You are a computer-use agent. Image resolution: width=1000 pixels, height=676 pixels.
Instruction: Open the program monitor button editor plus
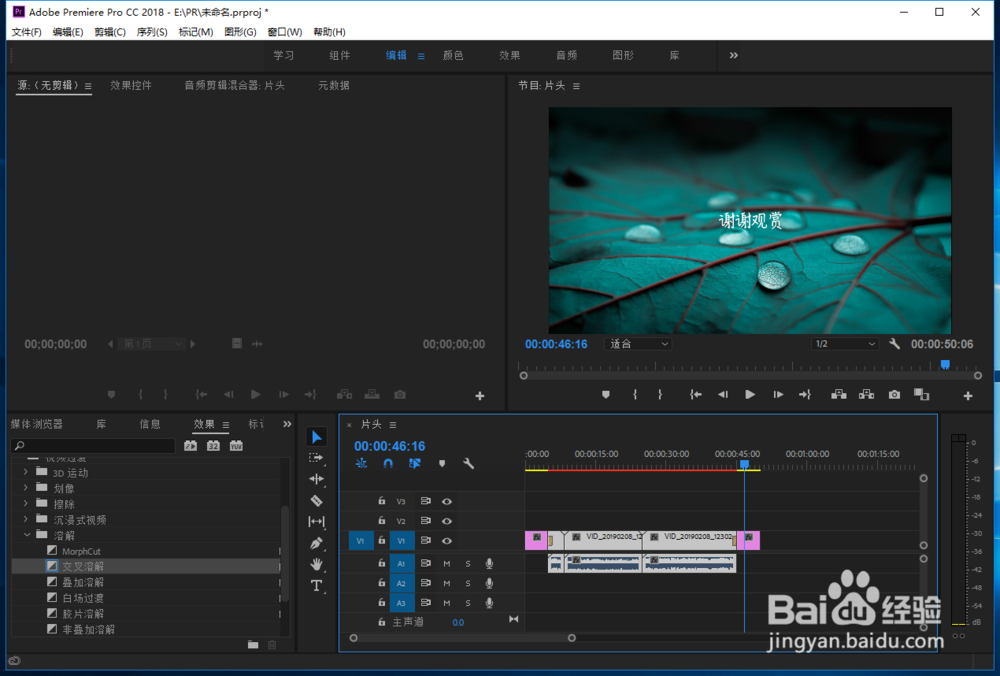click(x=967, y=396)
